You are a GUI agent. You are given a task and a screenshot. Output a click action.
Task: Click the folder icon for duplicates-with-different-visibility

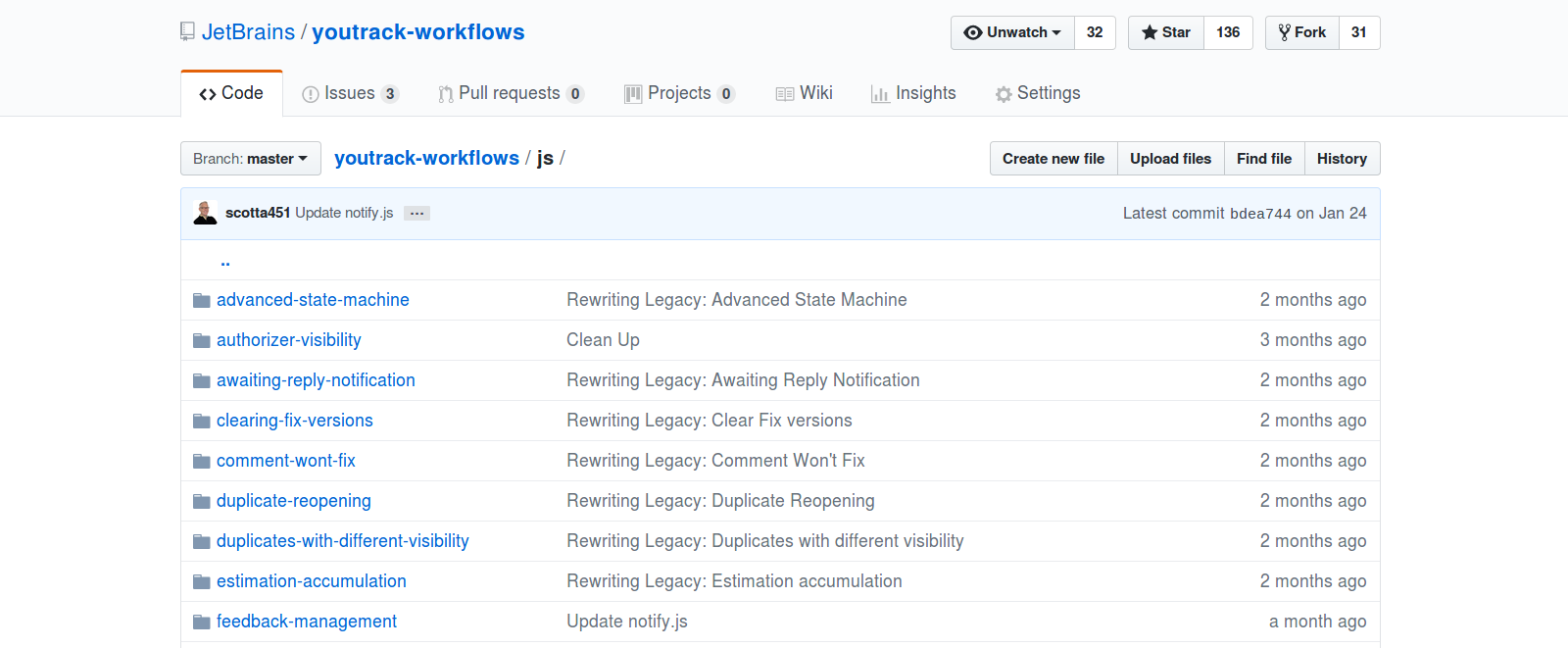click(x=202, y=541)
